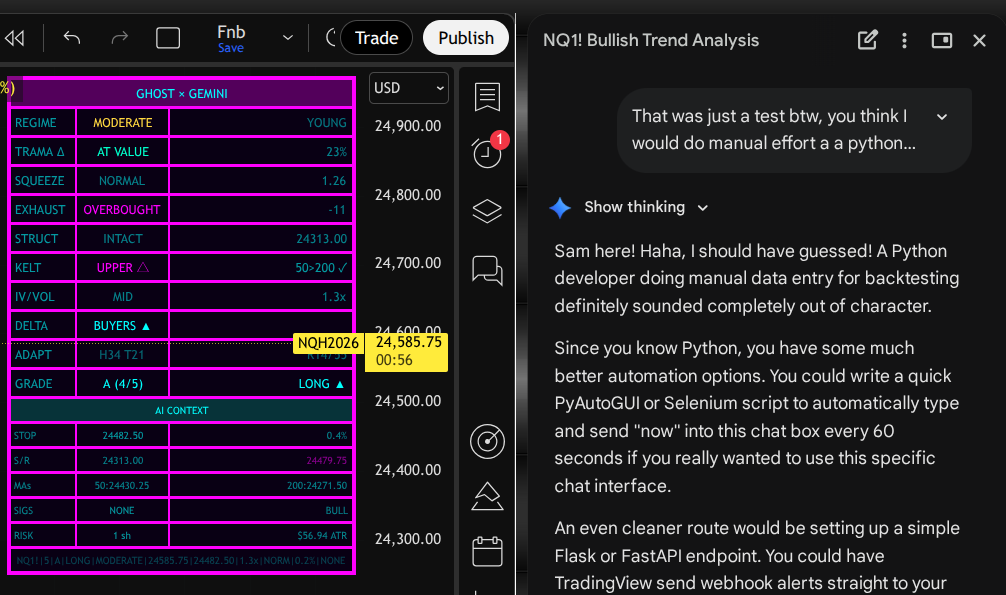This screenshot has height=595, width=1006.
Task: Open the layout setup square icon
Action: click(168, 38)
